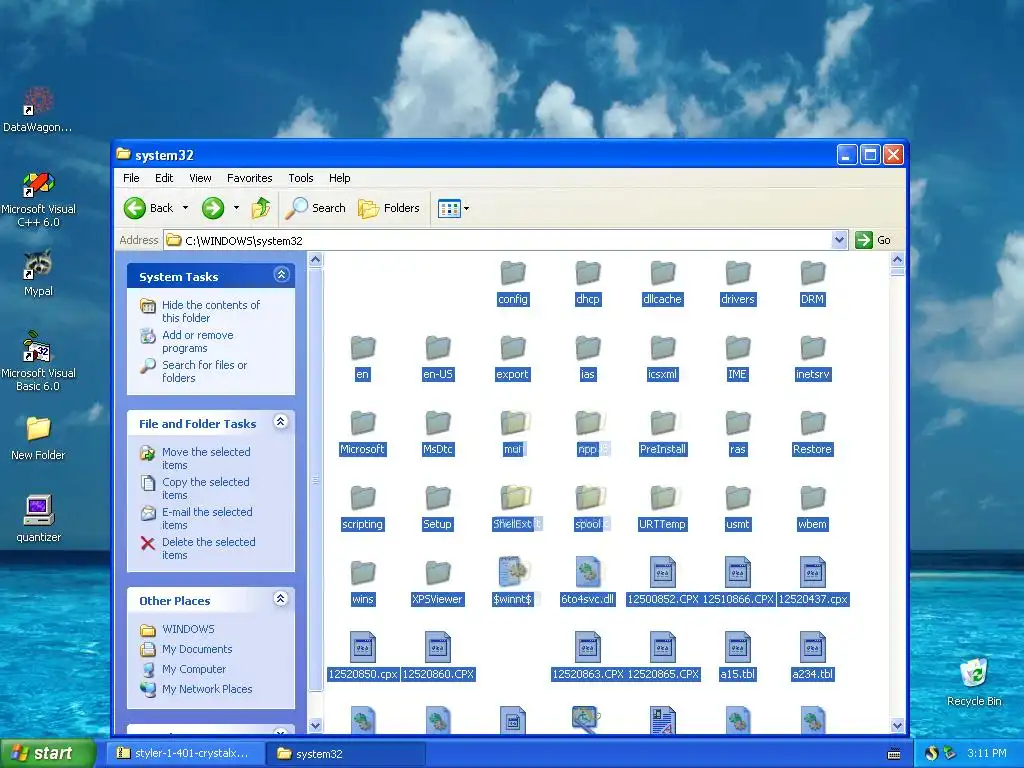Select the export folder icon
1024x768 pixels.
[x=513, y=348]
